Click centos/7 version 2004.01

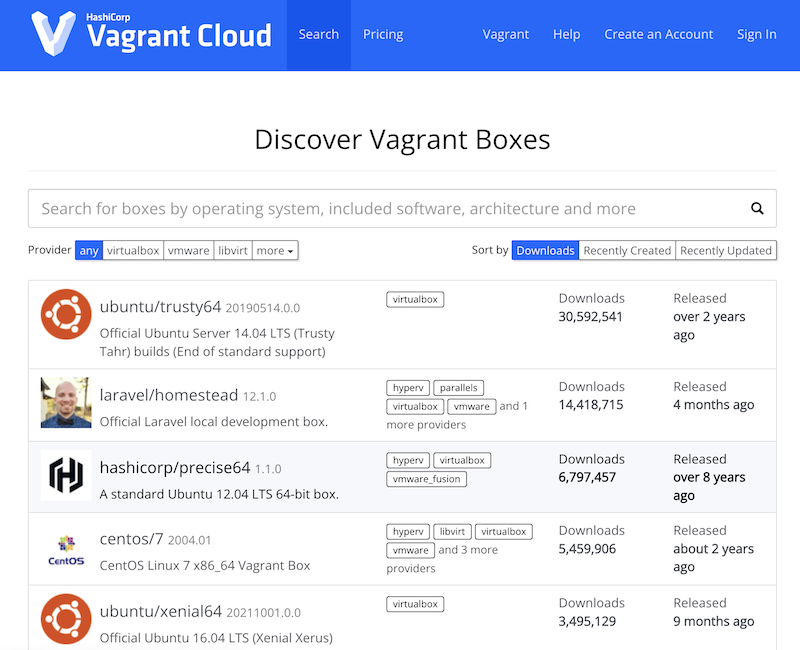[x=189, y=540]
